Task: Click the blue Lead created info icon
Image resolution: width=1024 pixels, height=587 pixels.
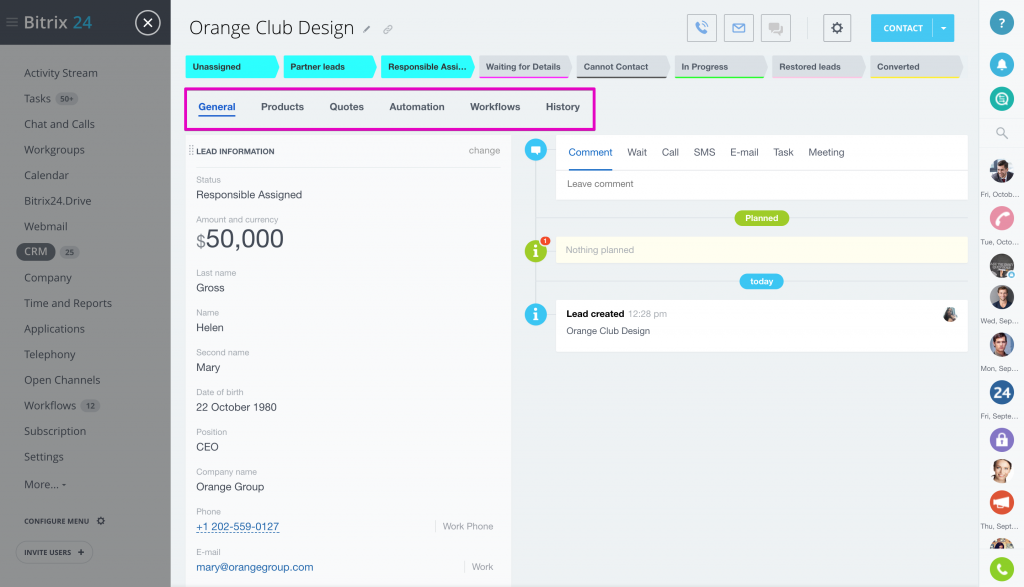Action: point(536,315)
